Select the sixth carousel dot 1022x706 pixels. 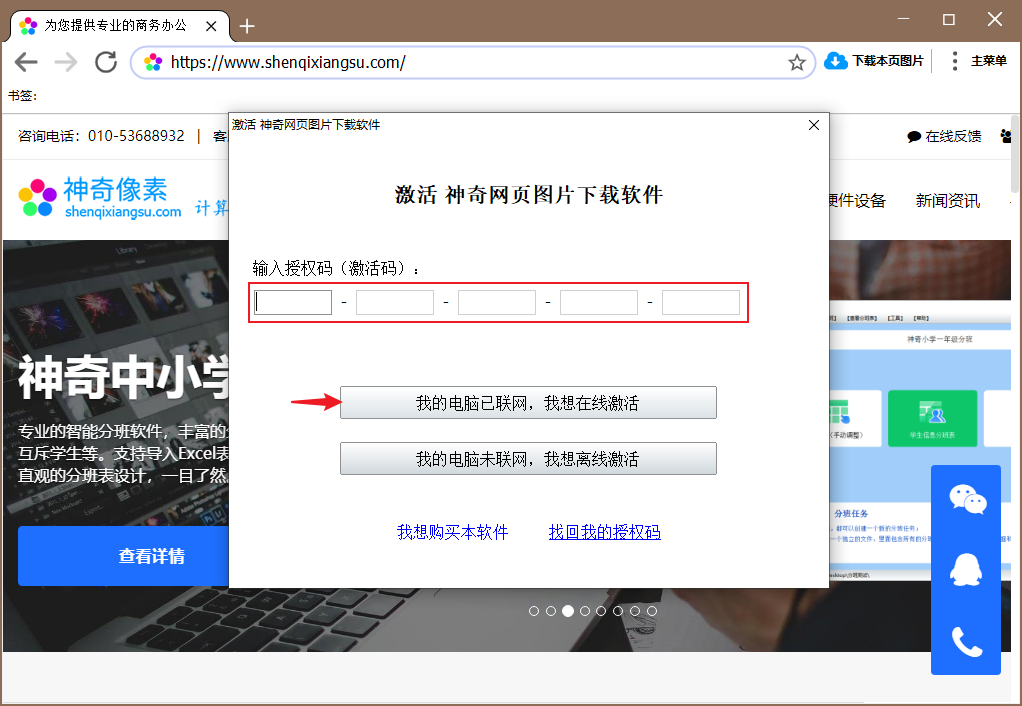[x=618, y=611]
